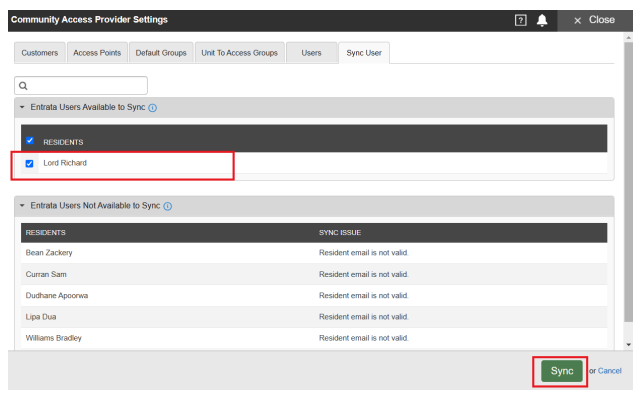Click the green Sync button
Image resolution: width=641 pixels, height=401 pixels.
coord(562,371)
